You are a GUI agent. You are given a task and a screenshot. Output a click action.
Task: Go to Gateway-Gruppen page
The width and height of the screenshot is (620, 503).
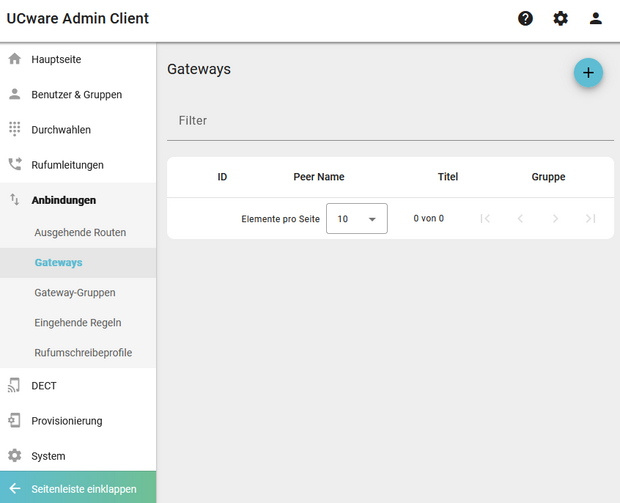pyautogui.click(x=75, y=293)
